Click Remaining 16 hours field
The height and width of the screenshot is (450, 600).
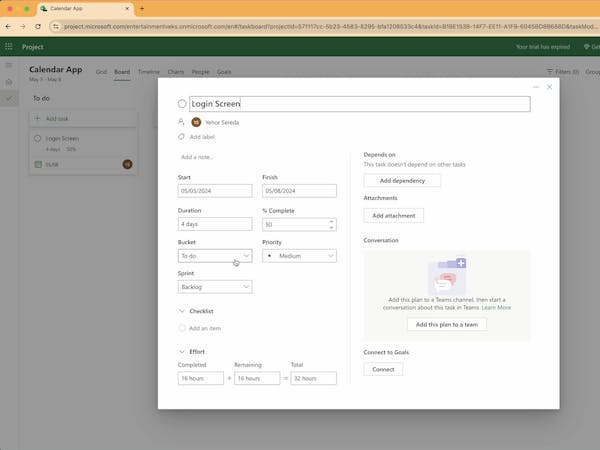click(x=257, y=378)
